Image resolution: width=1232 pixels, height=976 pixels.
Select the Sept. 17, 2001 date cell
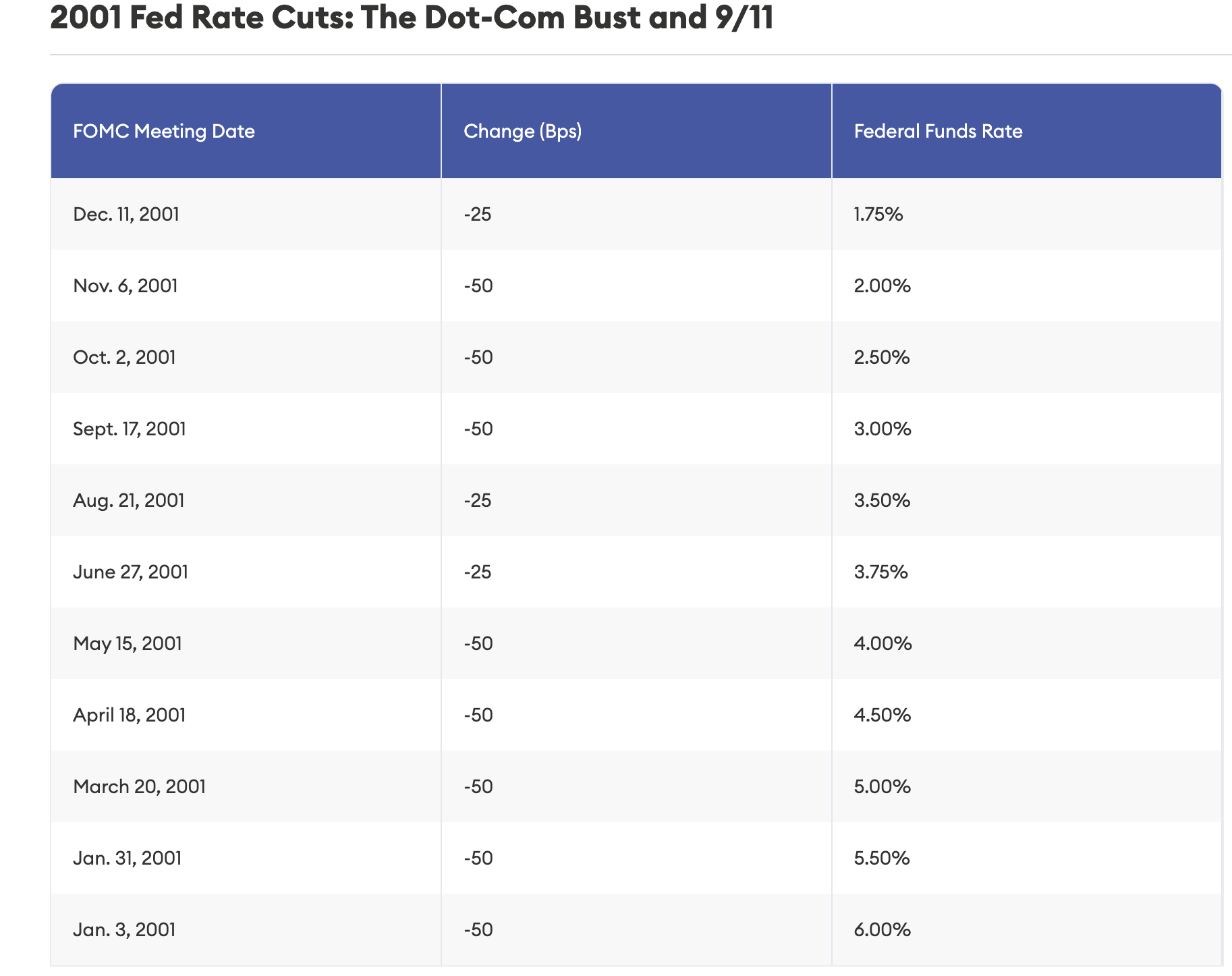[130, 429]
